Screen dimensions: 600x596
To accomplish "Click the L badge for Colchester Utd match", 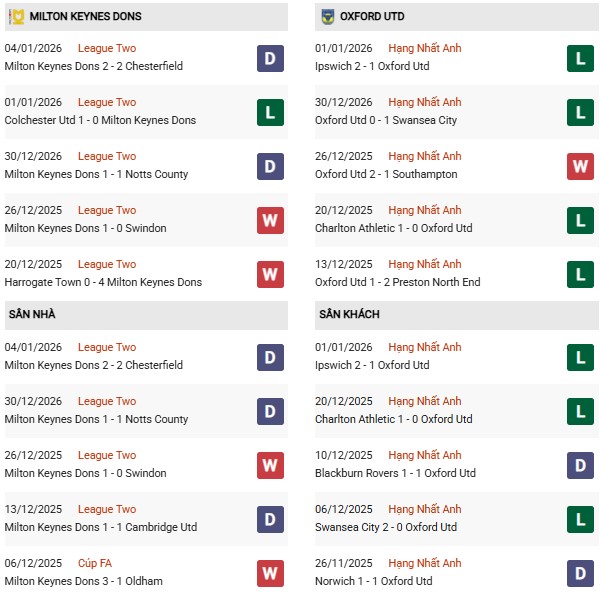I will coord(270,111).
